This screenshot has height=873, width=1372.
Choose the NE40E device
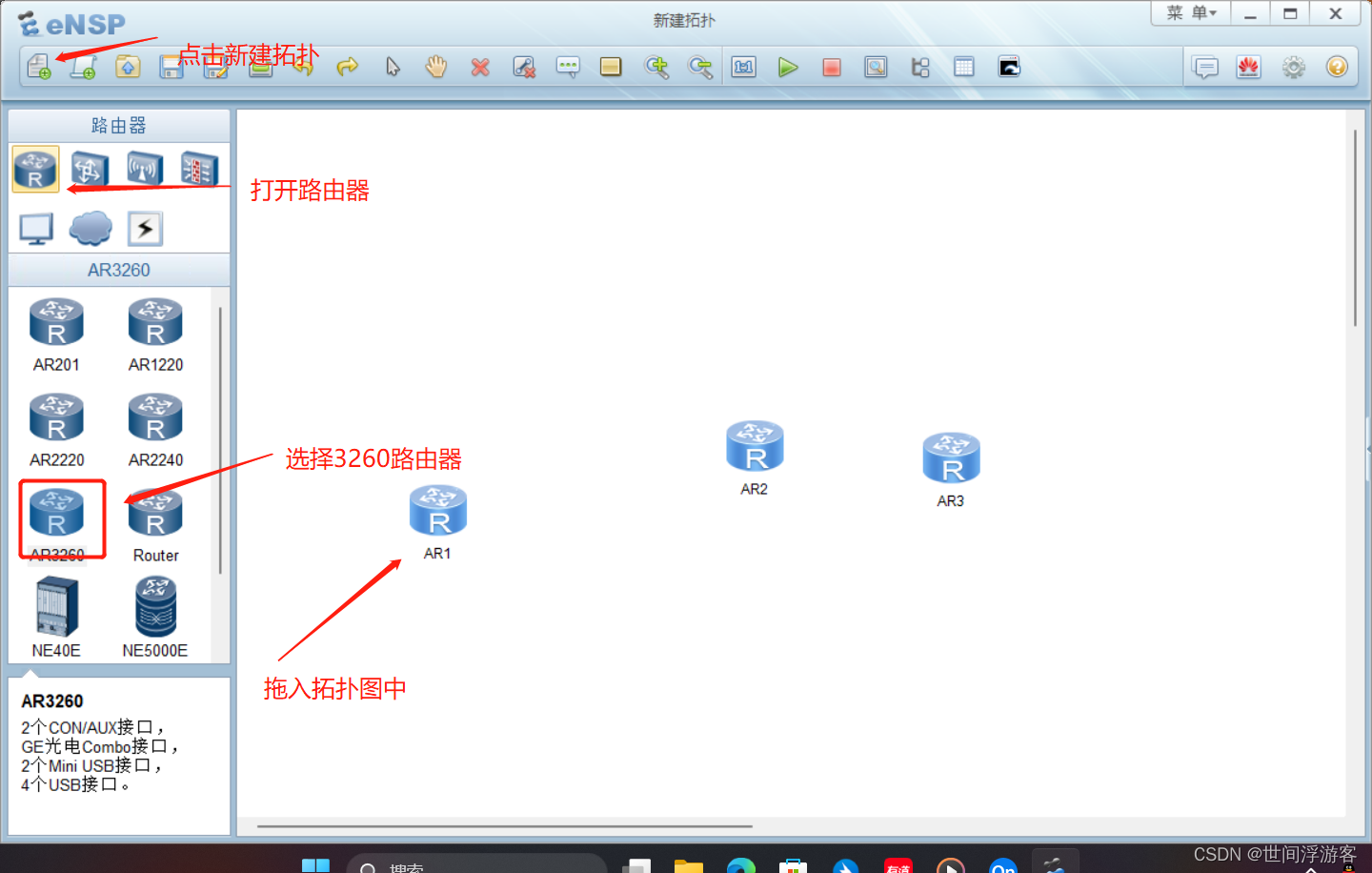[56, 618]
